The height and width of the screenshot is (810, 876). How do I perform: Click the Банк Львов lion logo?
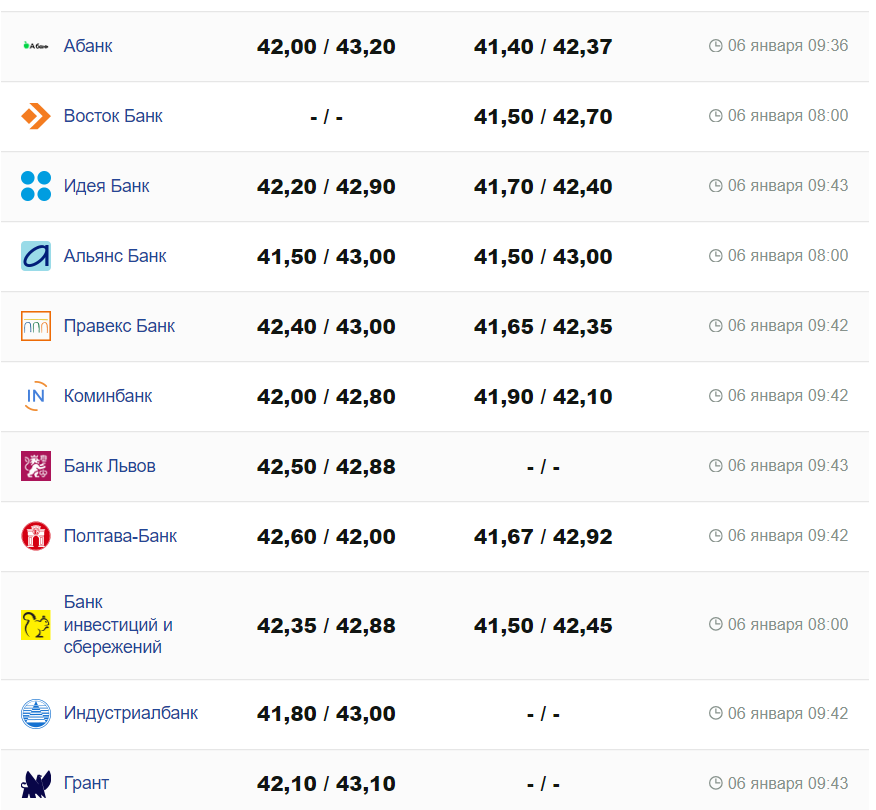(36, 466)
